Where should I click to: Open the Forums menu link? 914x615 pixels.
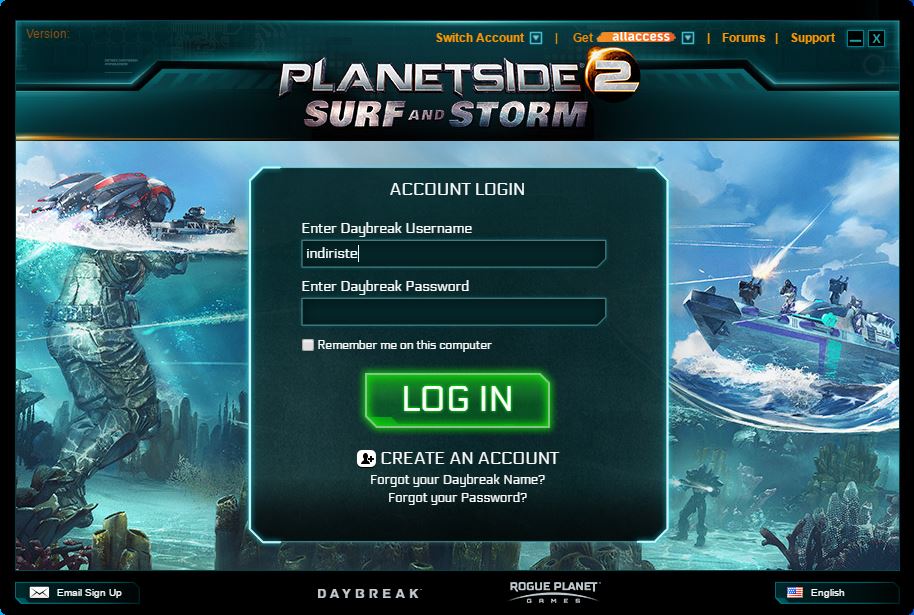click(743, 38)
